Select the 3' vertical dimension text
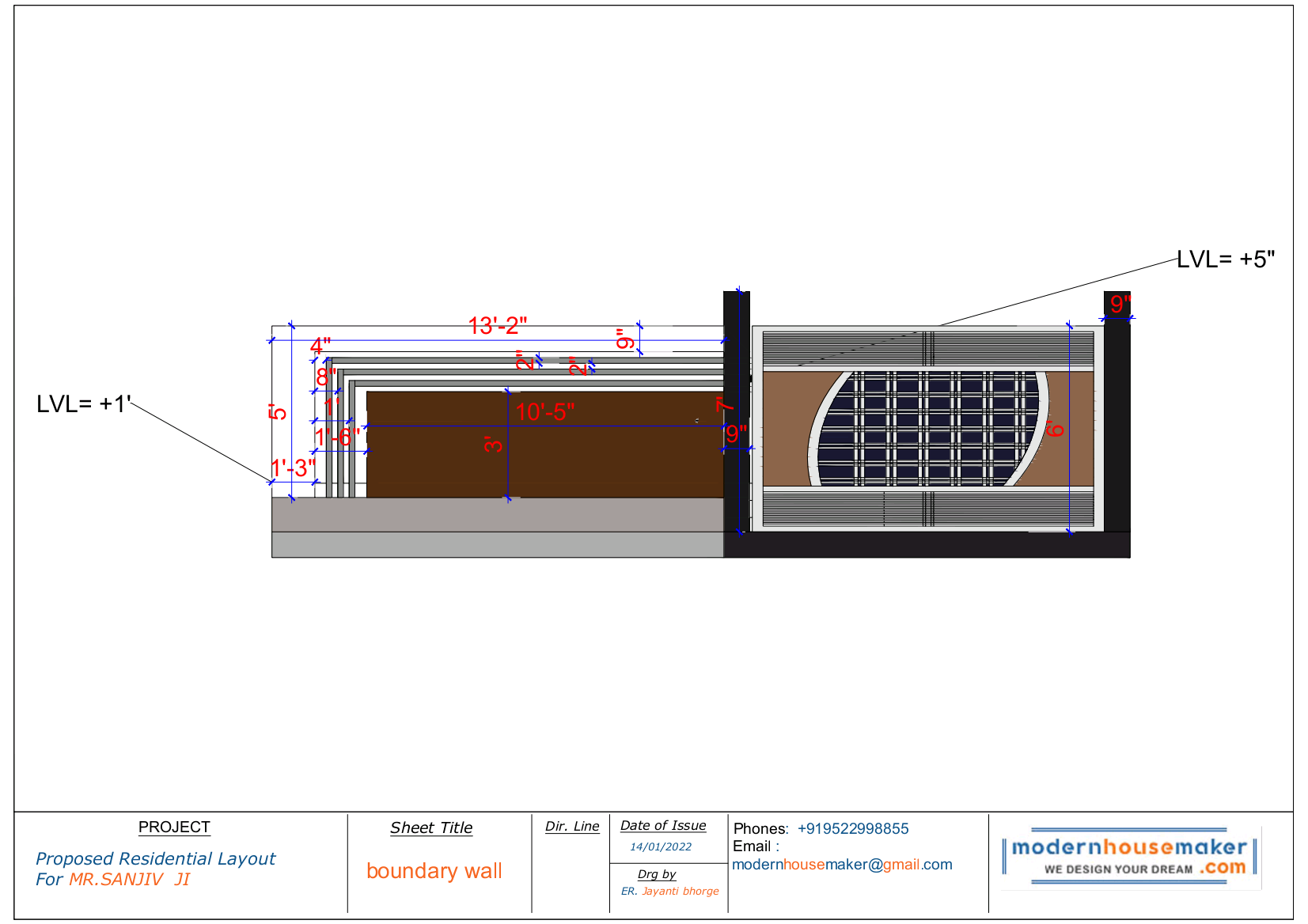Screen dimensions: 1308x924 pos(494,445)
